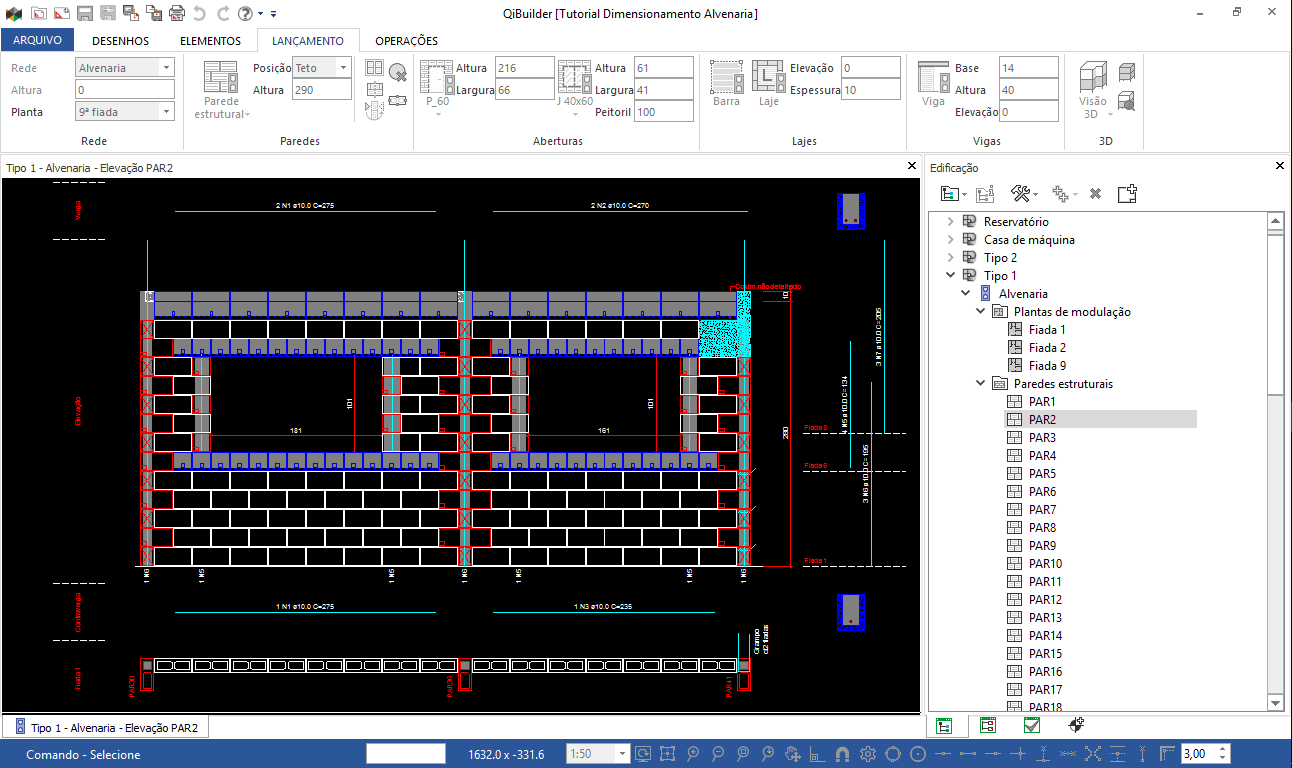Click the checklist tab icon below Edificação panel
Viewport: 1292px width, 768px height.
pyautogui.click(x=1032, y=726)
